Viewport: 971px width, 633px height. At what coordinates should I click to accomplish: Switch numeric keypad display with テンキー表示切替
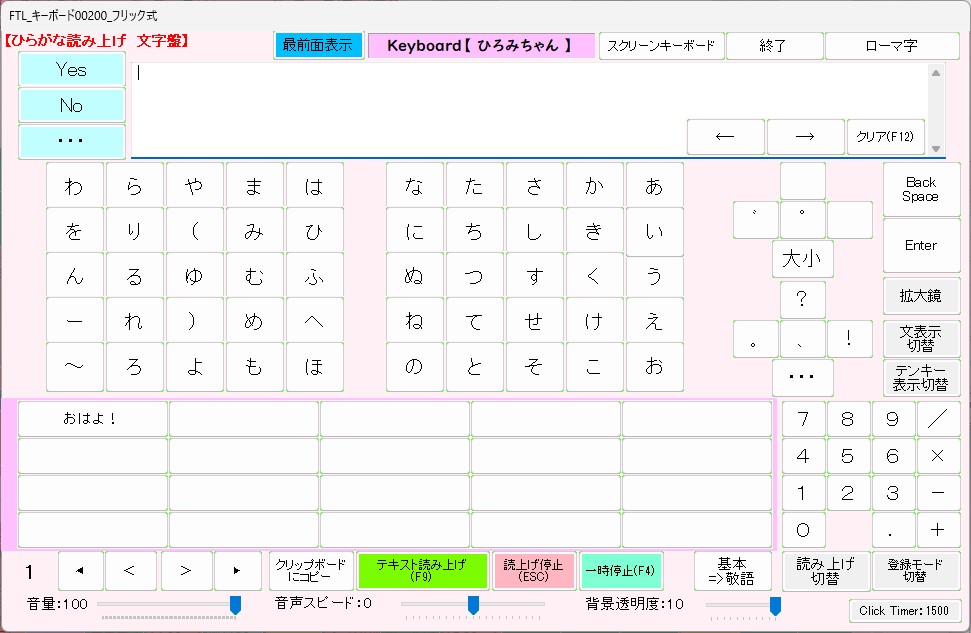920,378
